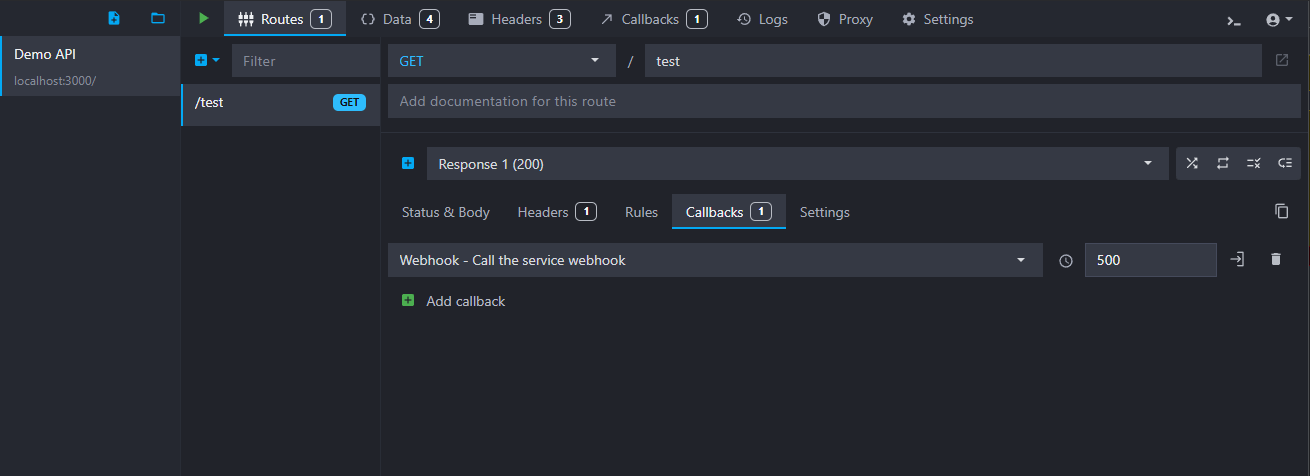Click the new environment icon
Viewport: 1310px width, 476px height.
(114, 19)
